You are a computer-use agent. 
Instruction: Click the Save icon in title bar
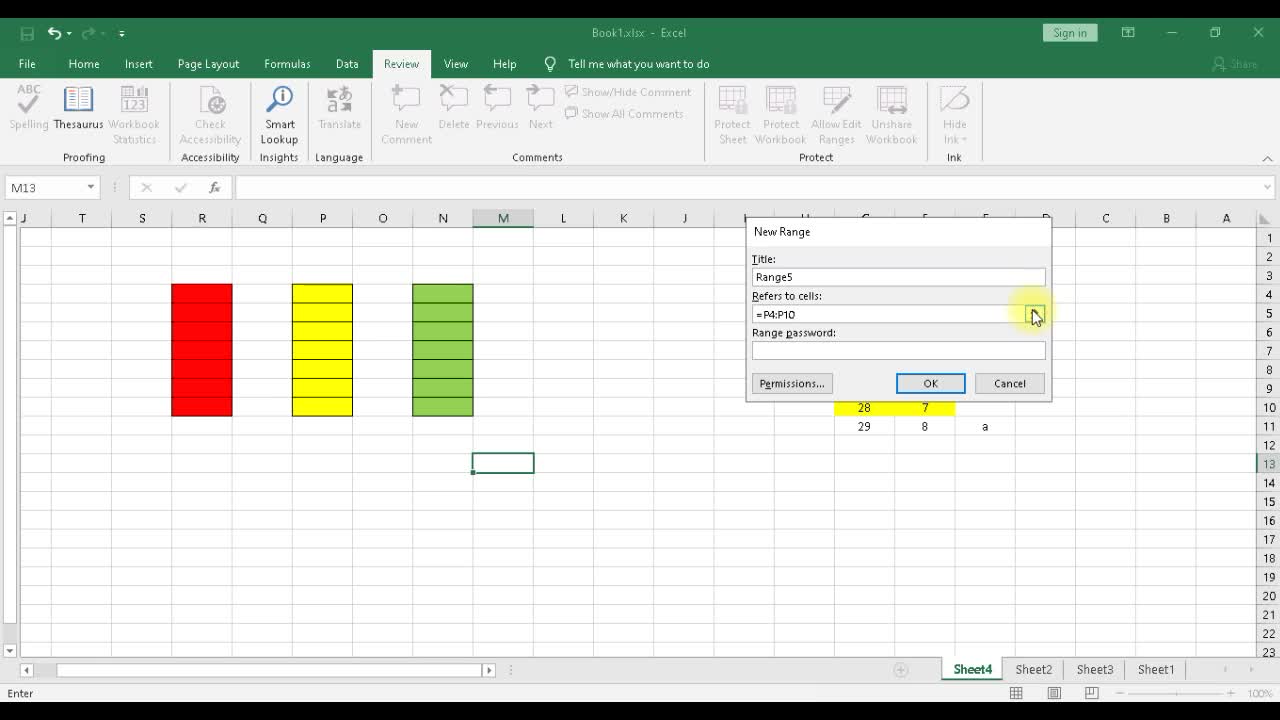27,33
